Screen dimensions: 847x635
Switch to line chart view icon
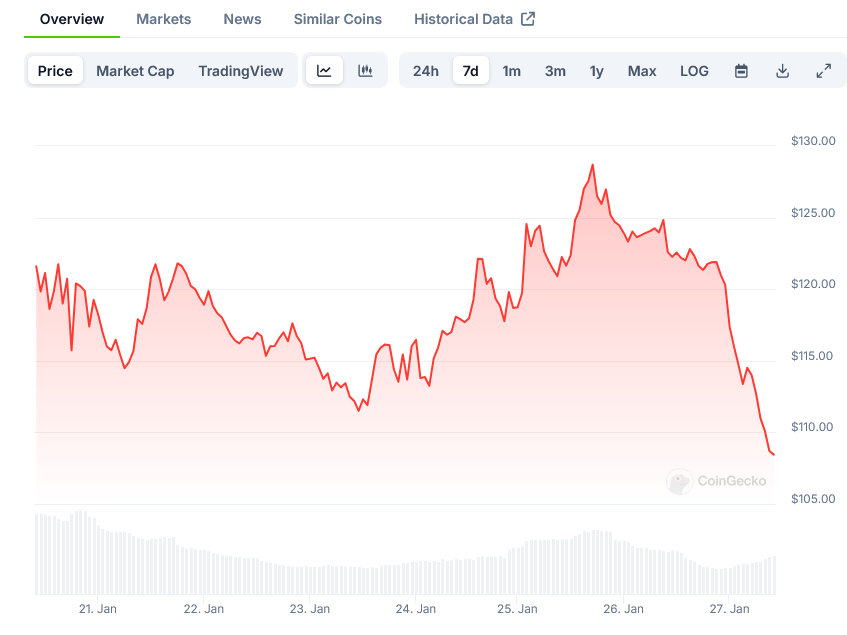324,71
